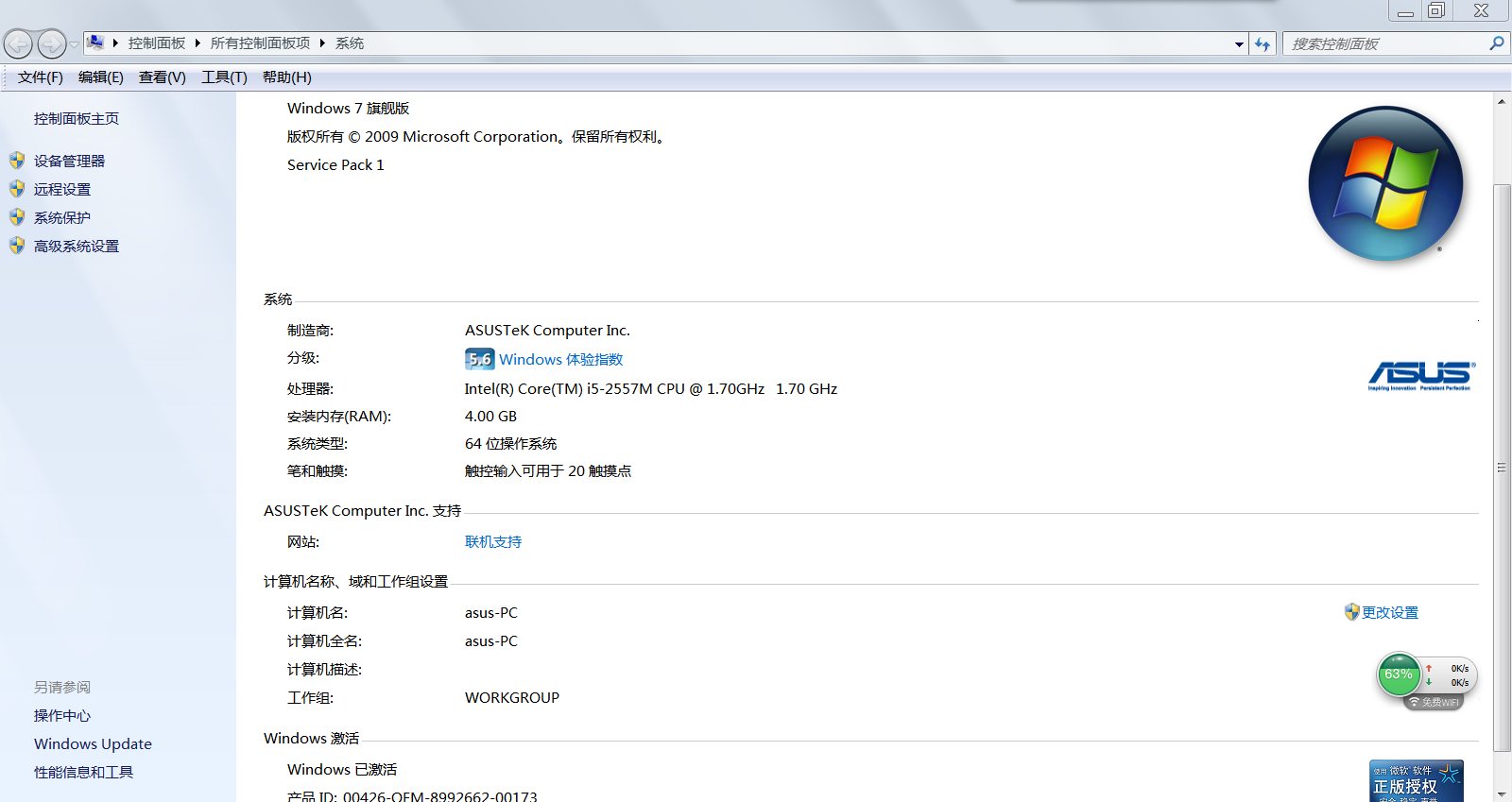Click the Forward navigation arrow

[x=52, y=43]
